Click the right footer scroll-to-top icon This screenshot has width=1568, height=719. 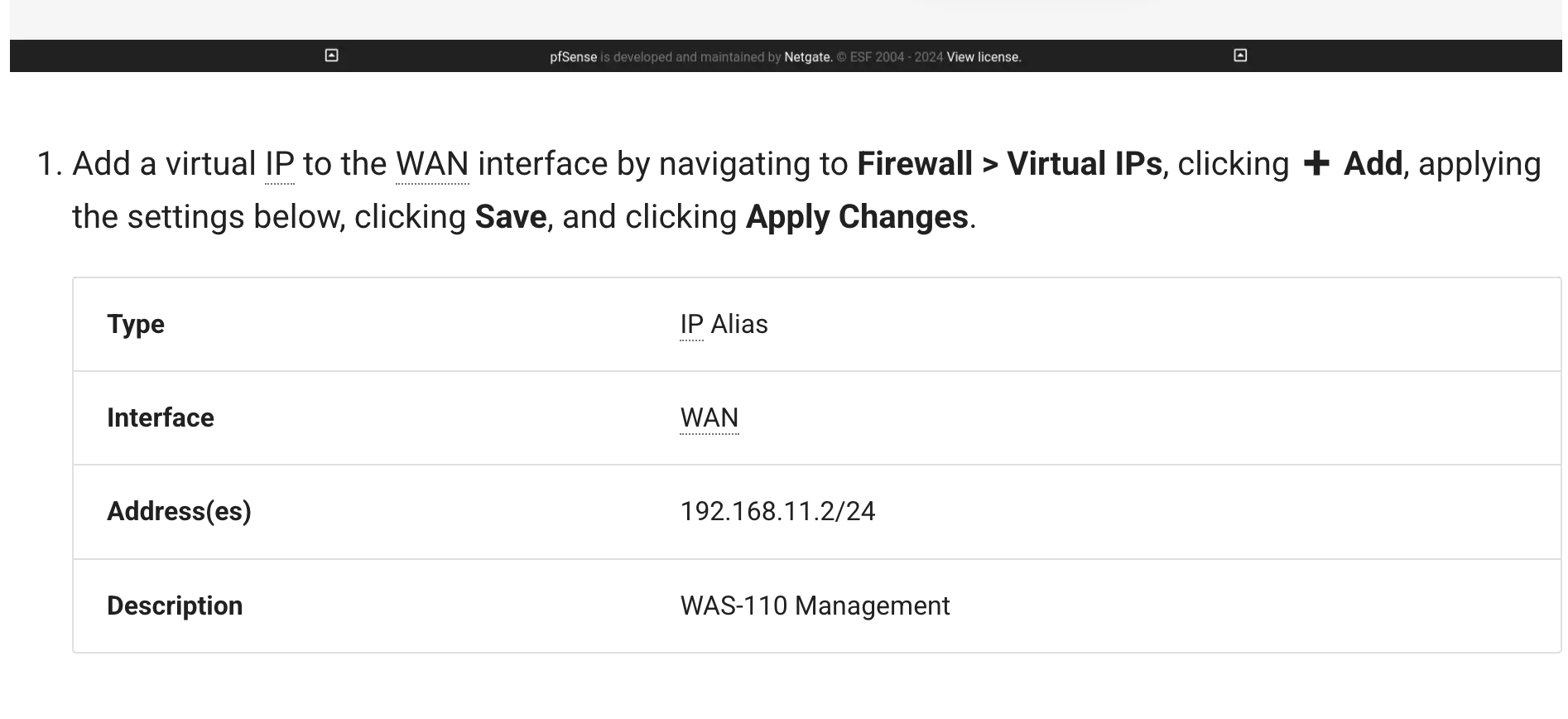click(x=1240, y=55)
